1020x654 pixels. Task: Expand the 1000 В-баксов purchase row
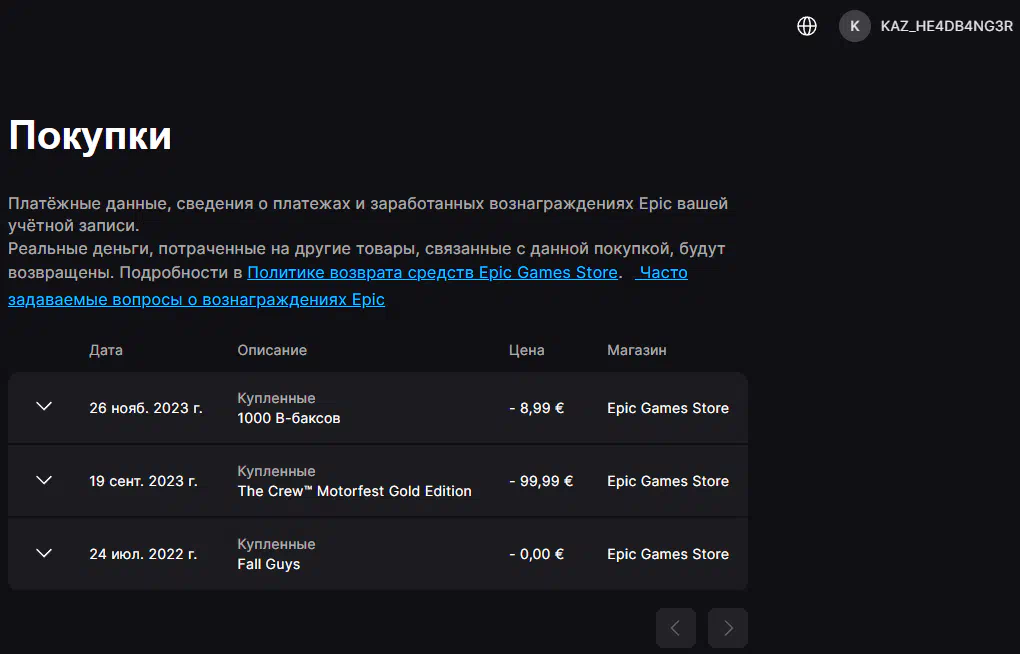point(43,407)
